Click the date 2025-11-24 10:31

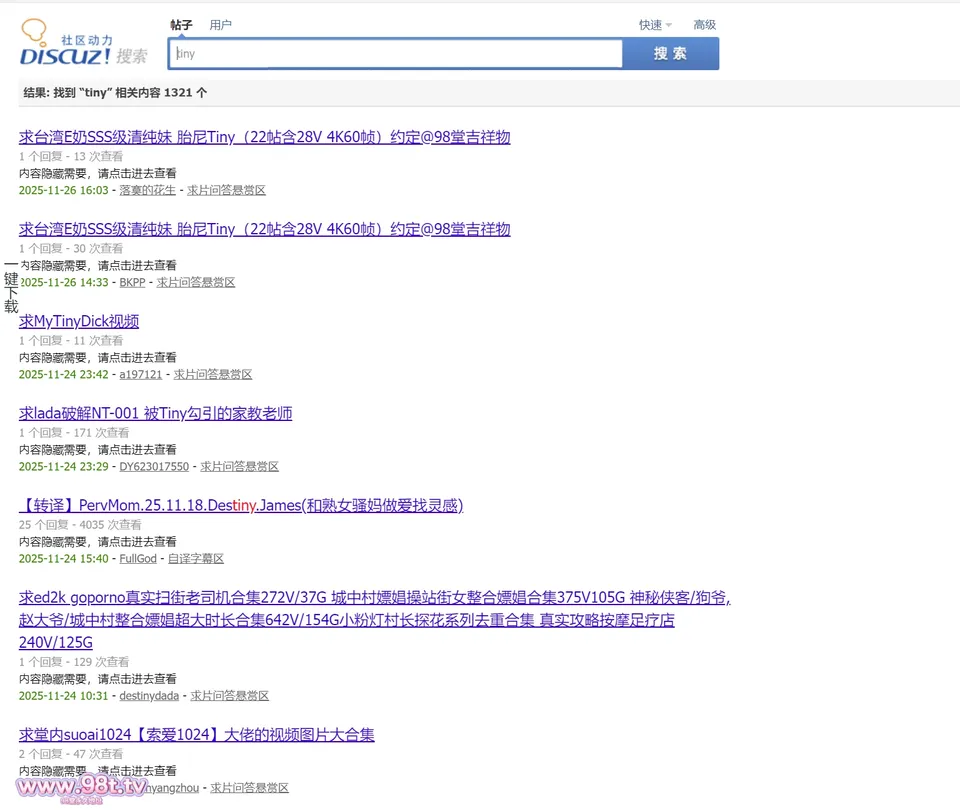(x=64, y=696)
